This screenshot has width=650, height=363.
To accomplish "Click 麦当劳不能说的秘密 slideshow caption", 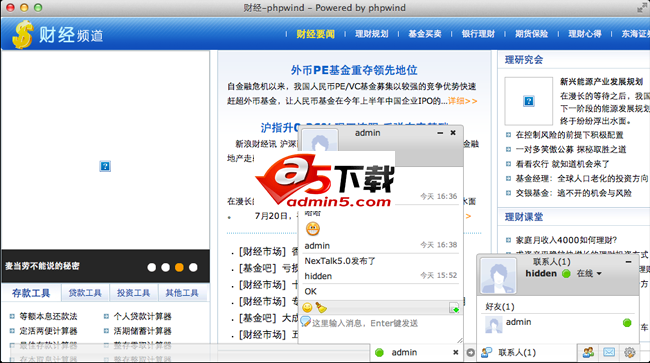I will coord(42,266).
